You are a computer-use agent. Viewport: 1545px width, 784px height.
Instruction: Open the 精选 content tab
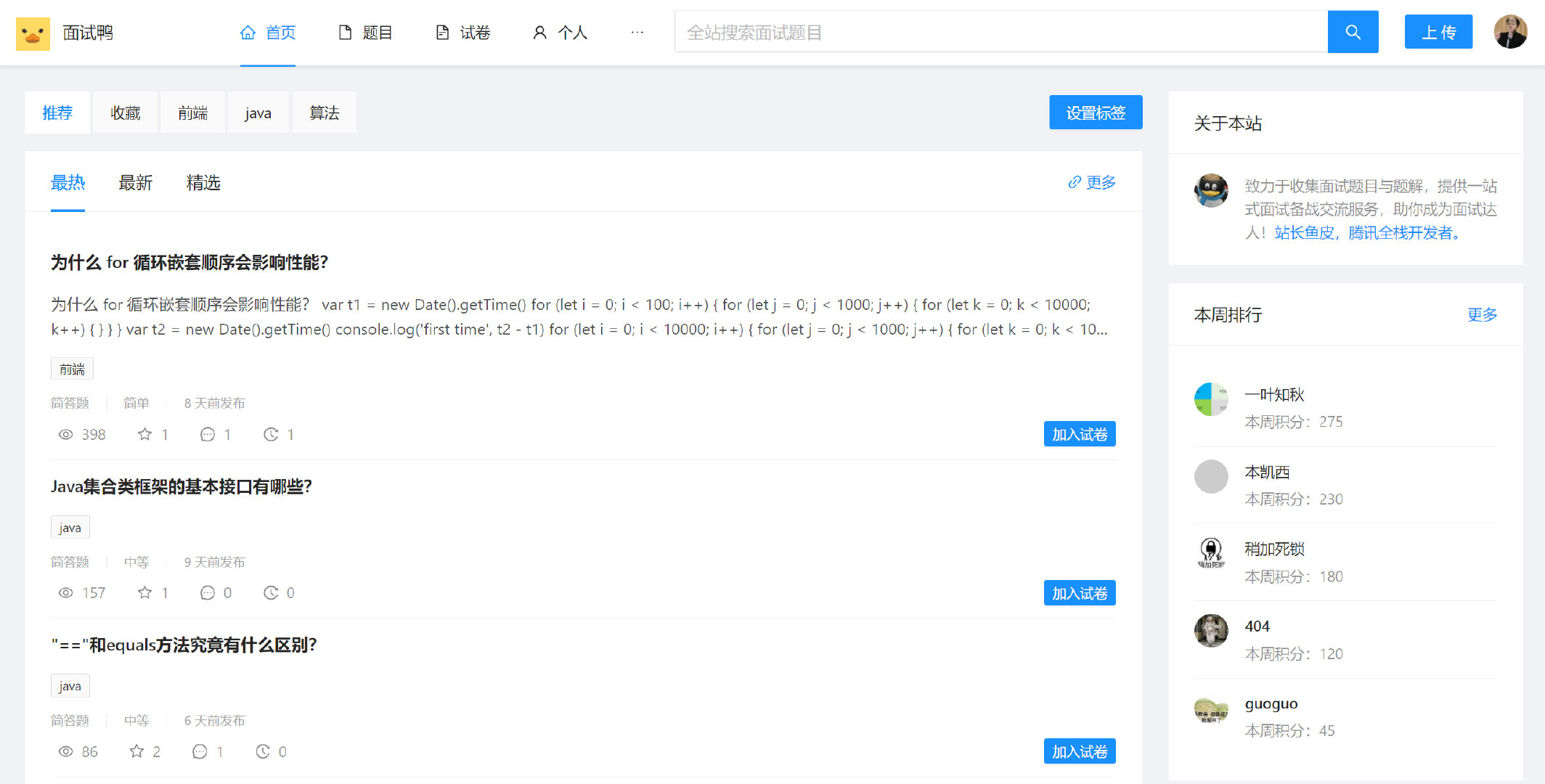pos(204,182)
